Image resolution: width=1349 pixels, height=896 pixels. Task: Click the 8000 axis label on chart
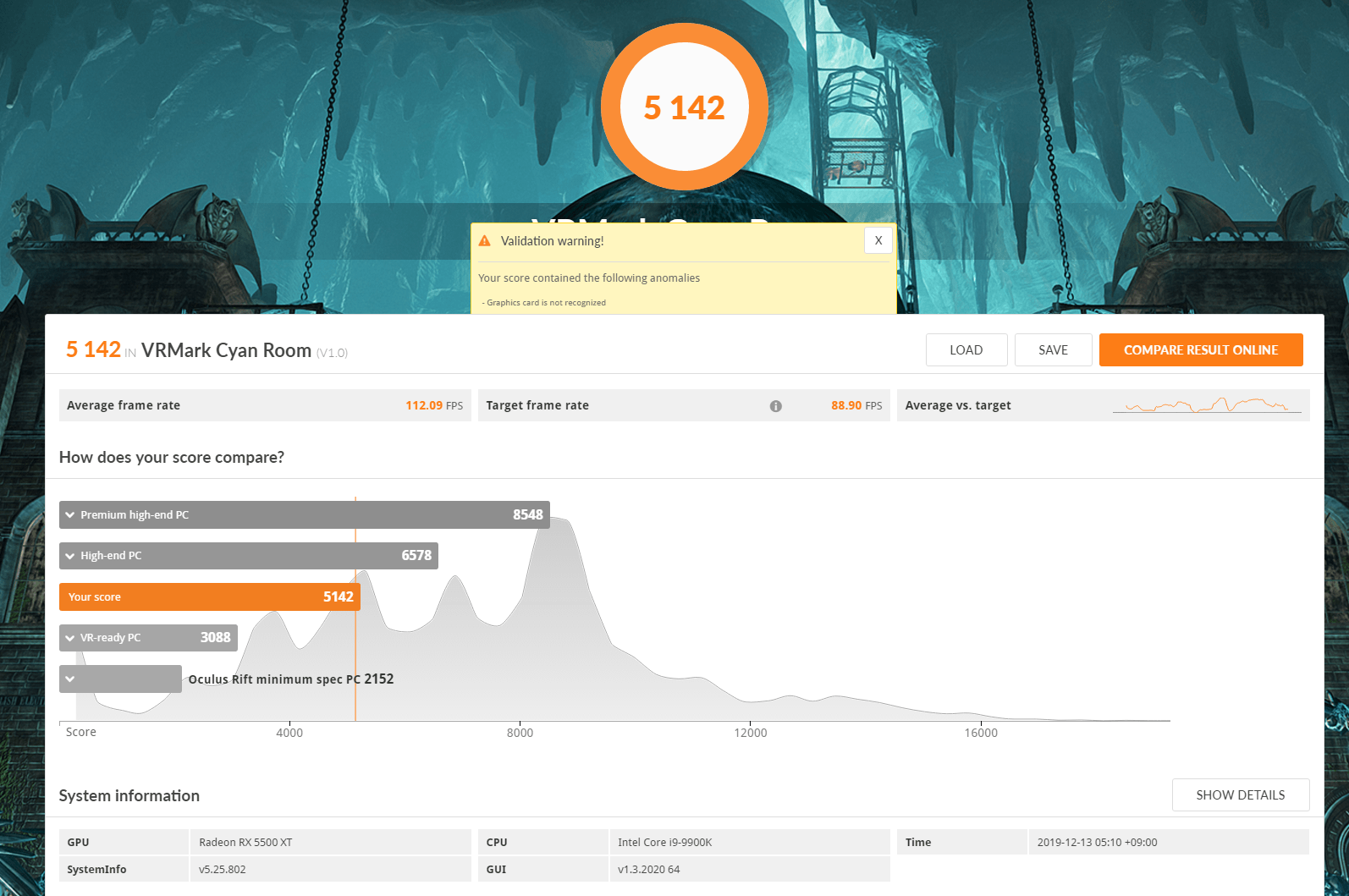(520, 733)
